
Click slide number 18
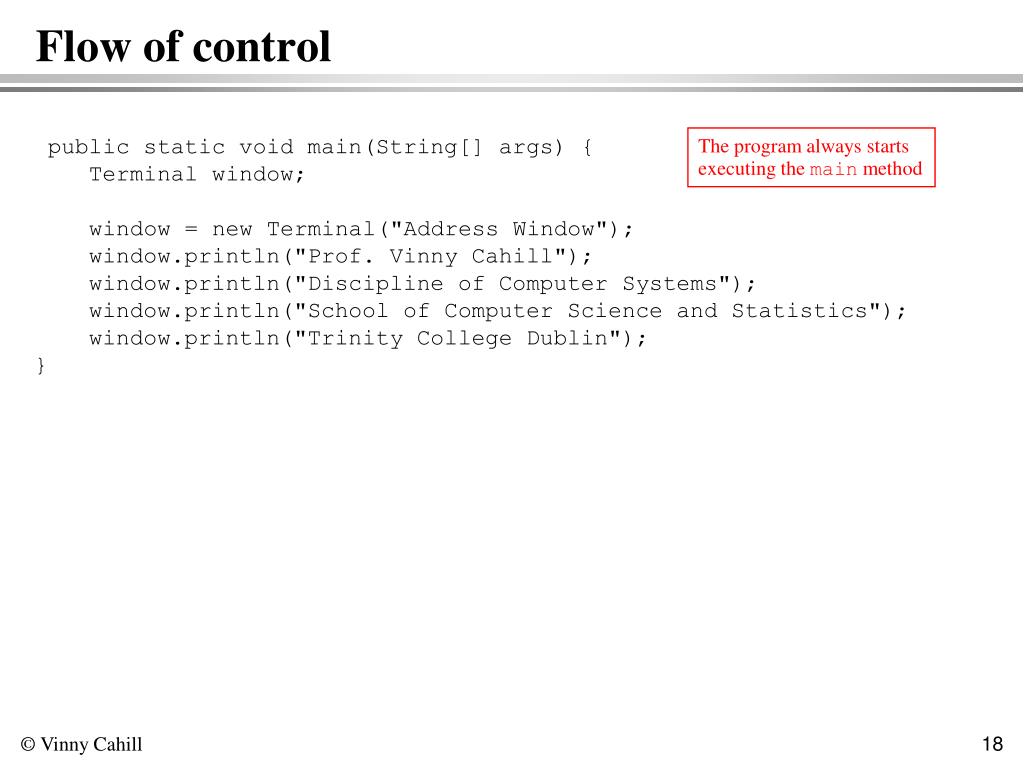click(x=992, y=744)
